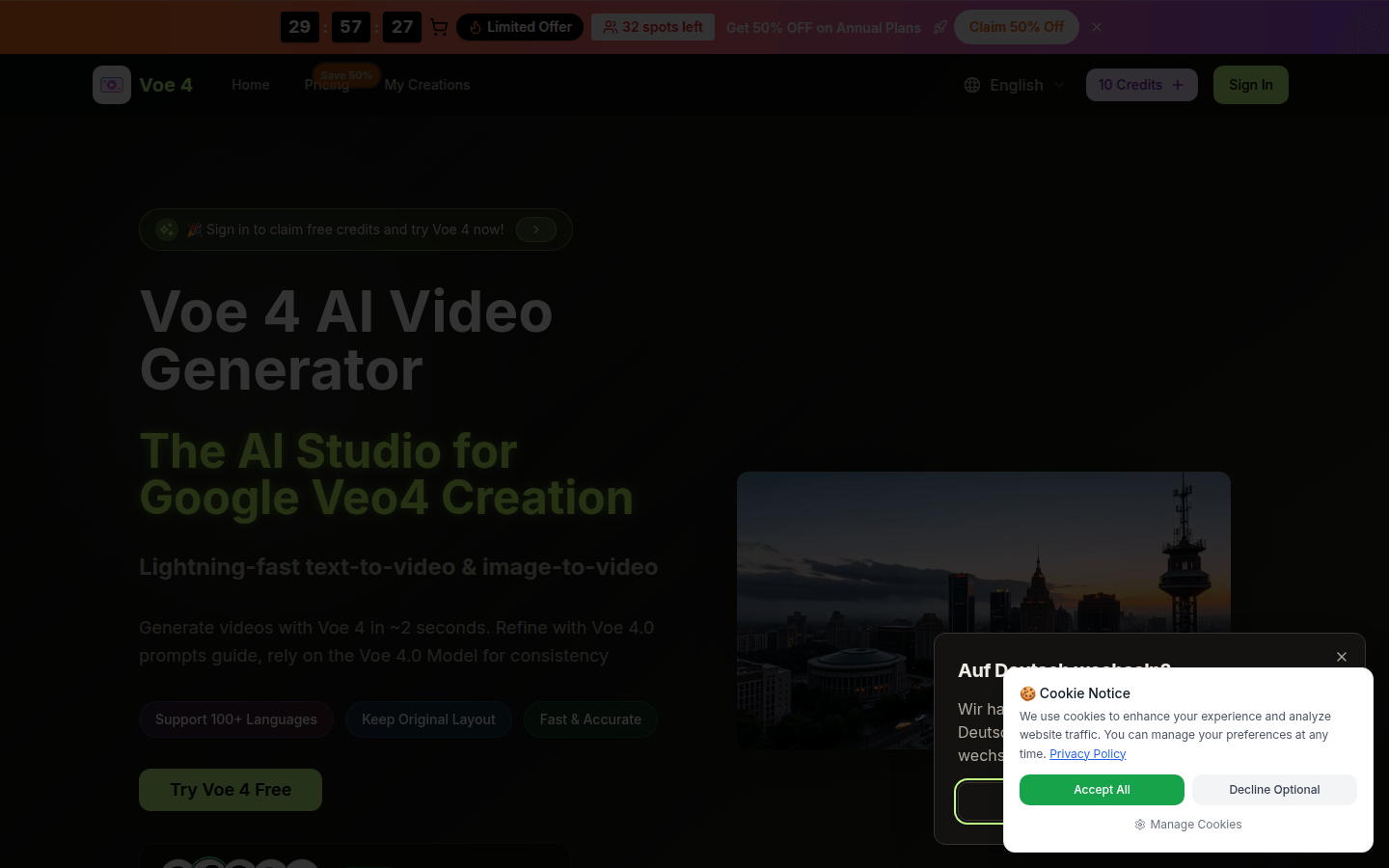Viewport: 1389px width, 868px height.
Task: Click the arrow on the sign-in credits banner
Action: pyautogui.click(x=535, y=230)
